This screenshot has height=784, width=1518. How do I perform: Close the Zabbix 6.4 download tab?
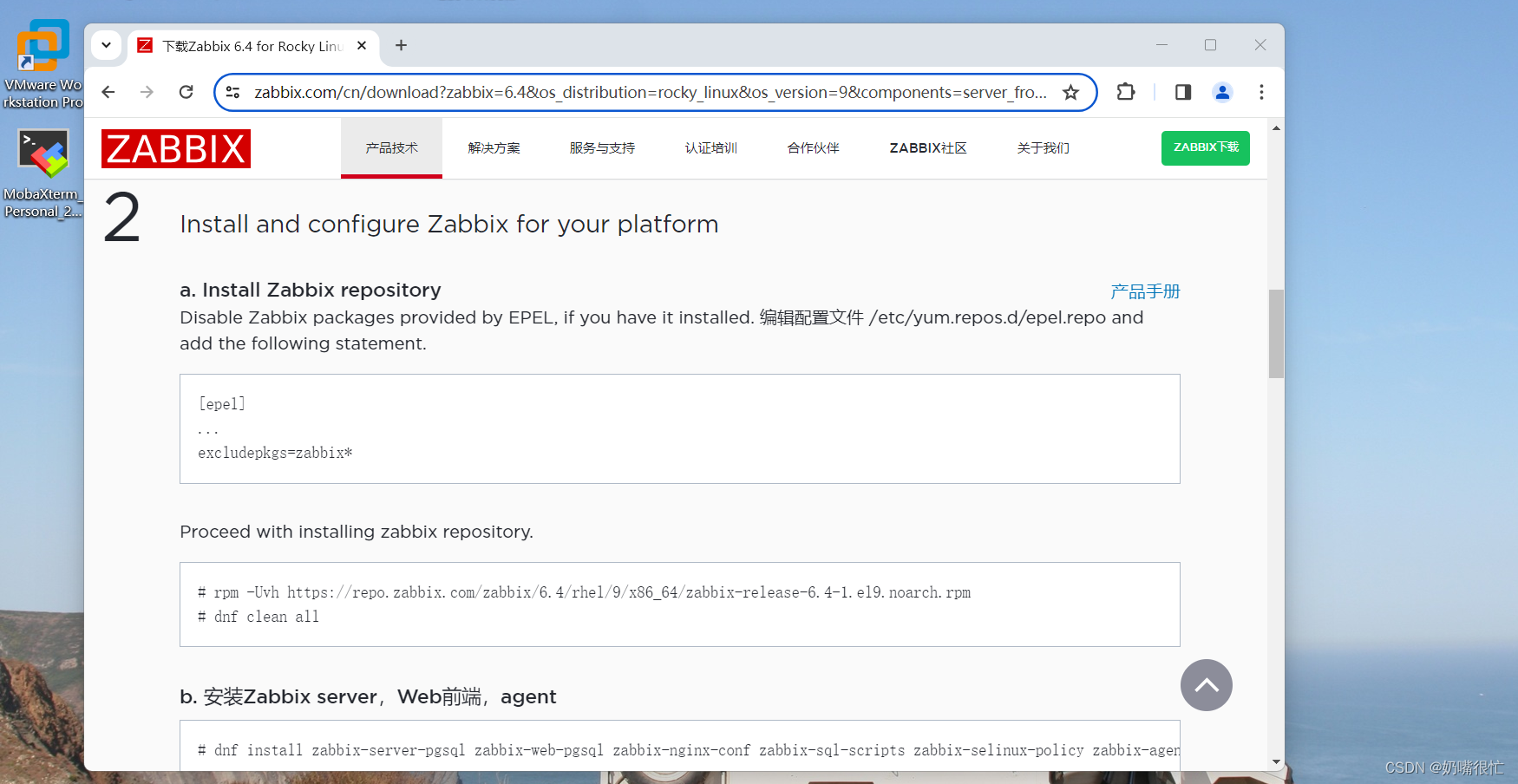[x=362, y=45]
